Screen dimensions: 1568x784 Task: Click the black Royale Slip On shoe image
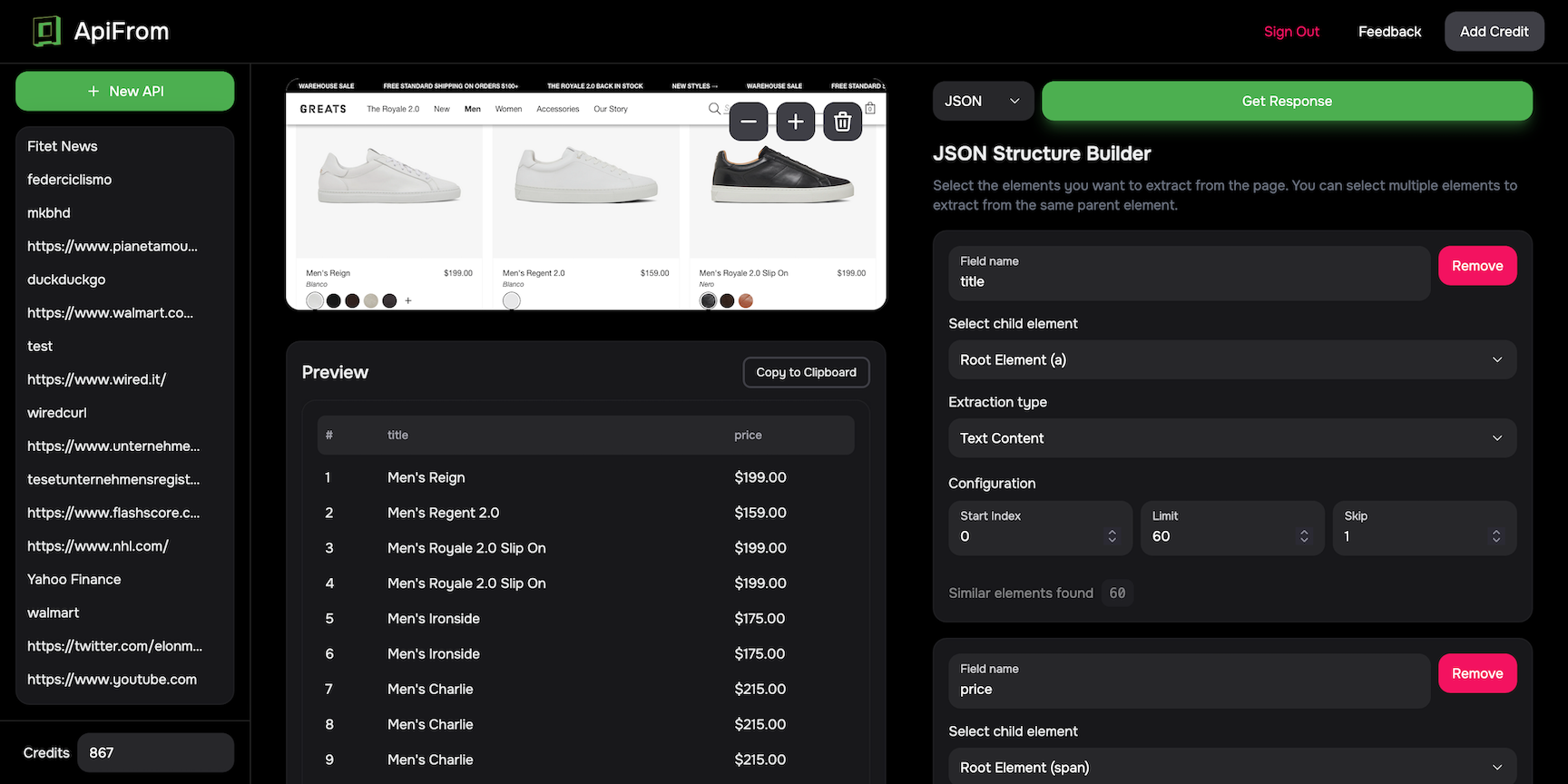pos(783,175)
